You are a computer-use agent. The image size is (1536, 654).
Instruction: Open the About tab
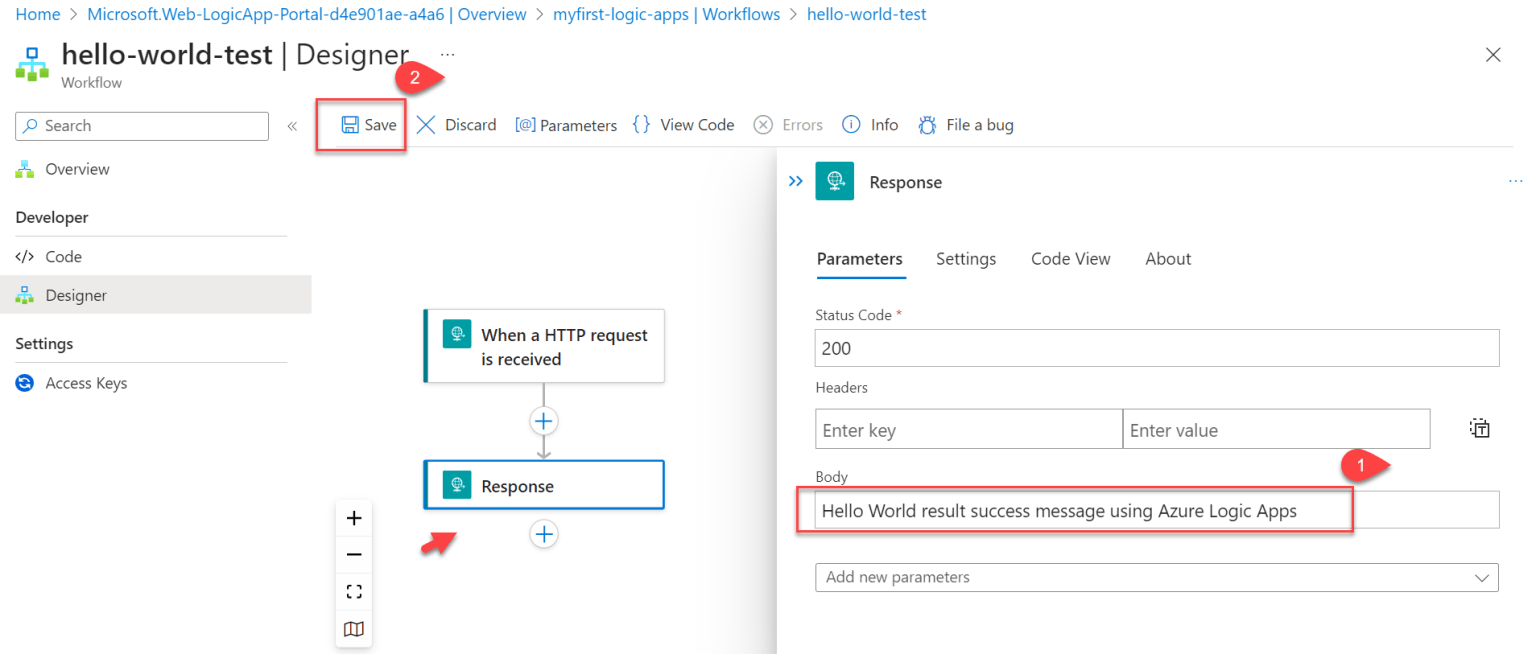pos(1167,258)
